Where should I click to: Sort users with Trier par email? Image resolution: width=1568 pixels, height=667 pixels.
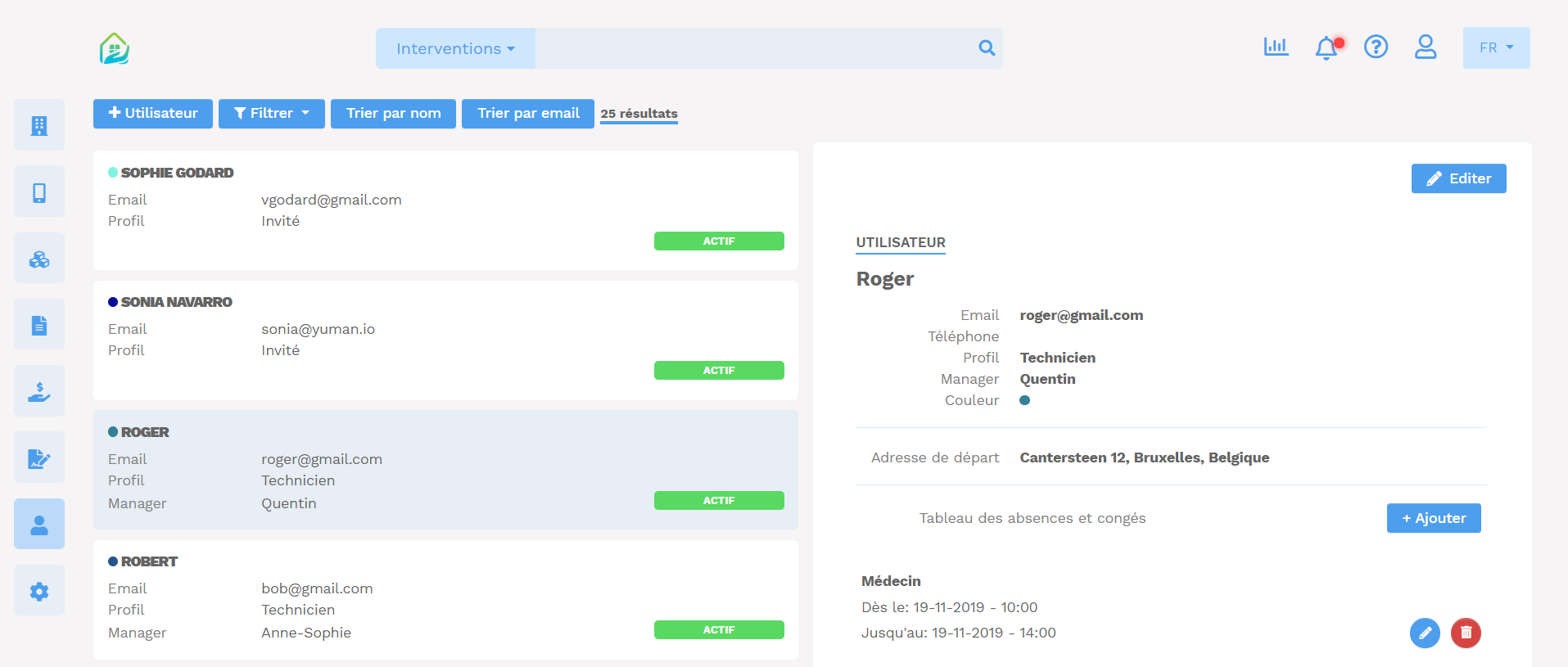528,114
